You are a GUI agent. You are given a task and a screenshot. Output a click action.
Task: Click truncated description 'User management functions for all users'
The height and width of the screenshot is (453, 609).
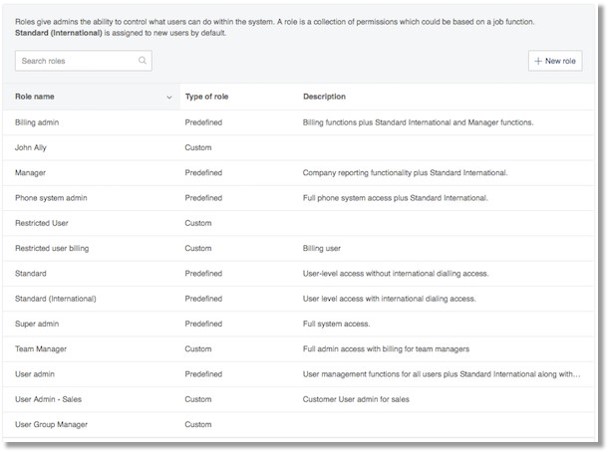click(x=442, y=374)
